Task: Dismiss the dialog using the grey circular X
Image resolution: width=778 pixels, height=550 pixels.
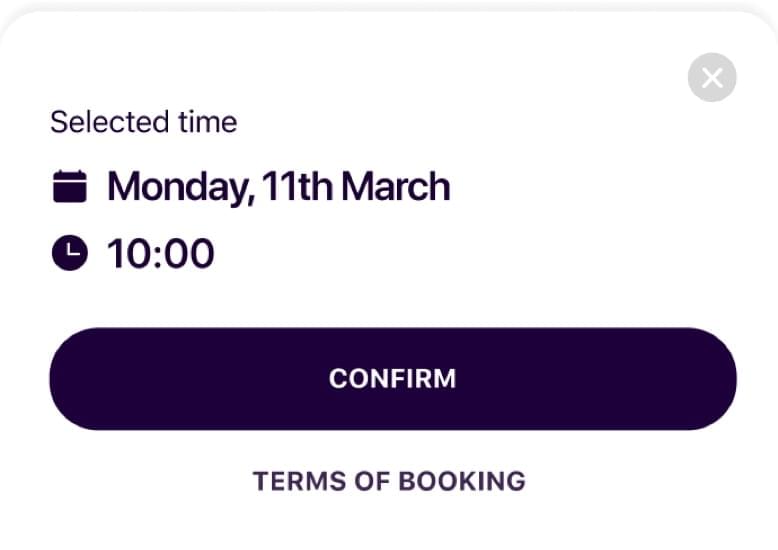Action: pos(712,78)
